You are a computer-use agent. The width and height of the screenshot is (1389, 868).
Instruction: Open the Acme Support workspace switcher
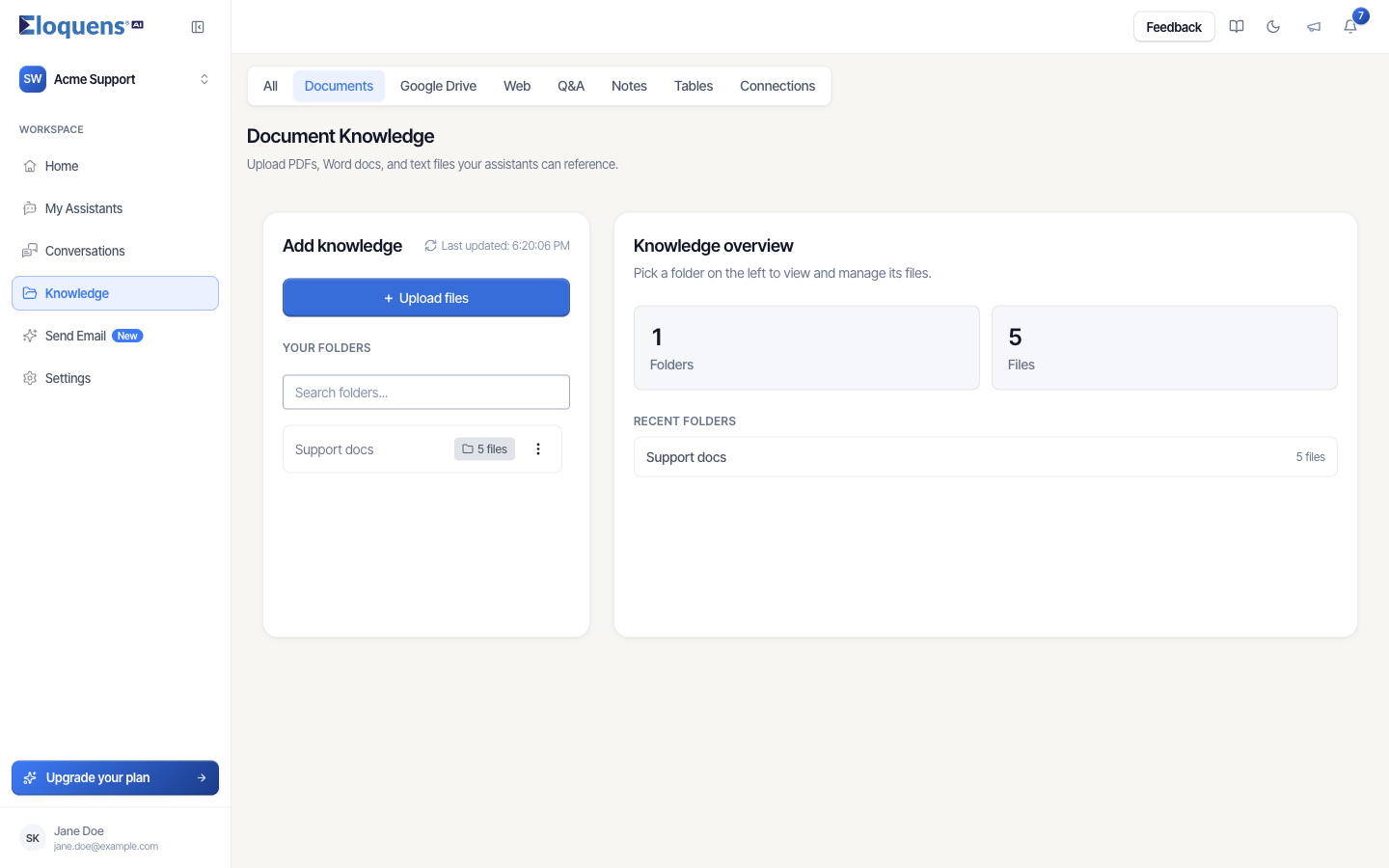coord(115,79)
